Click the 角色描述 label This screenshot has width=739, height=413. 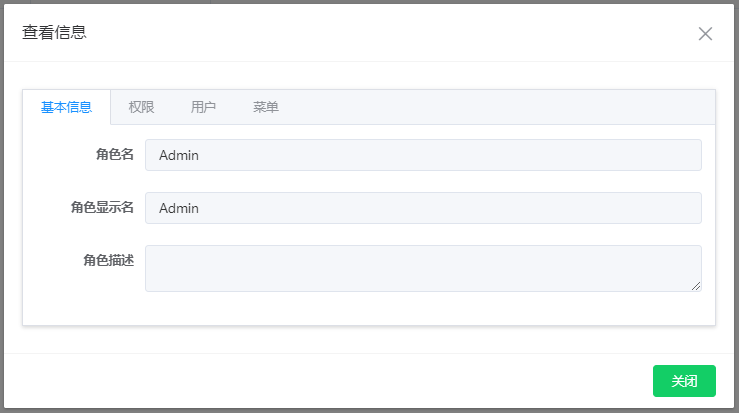[108, 260]
